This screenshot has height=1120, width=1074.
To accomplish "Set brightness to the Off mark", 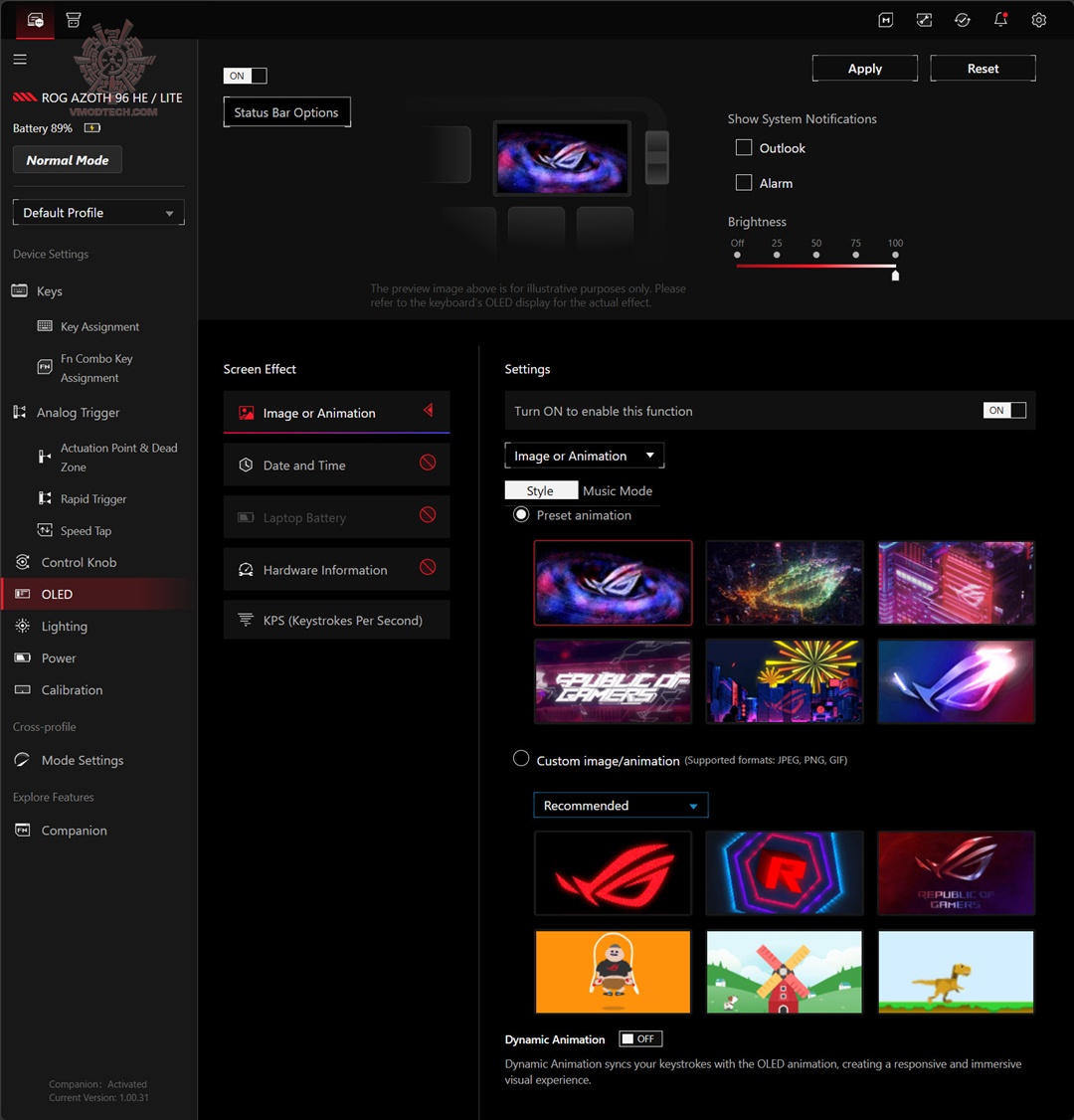I will (x=737, y=255).
